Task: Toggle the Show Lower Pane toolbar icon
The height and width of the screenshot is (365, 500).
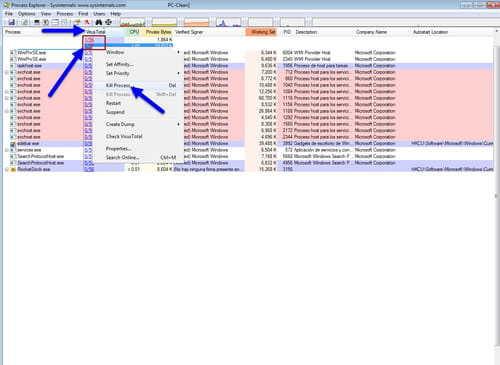Action: [55, 22]
